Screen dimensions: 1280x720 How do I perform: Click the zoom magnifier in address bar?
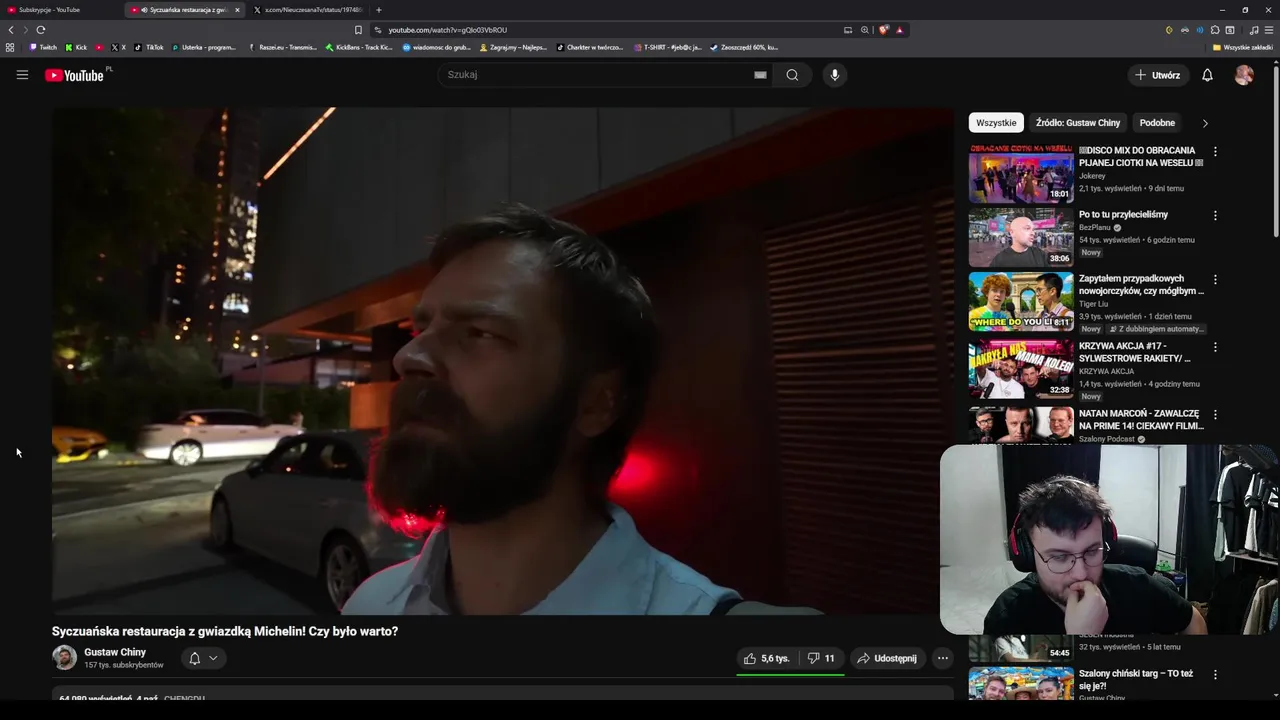point(865,30)
